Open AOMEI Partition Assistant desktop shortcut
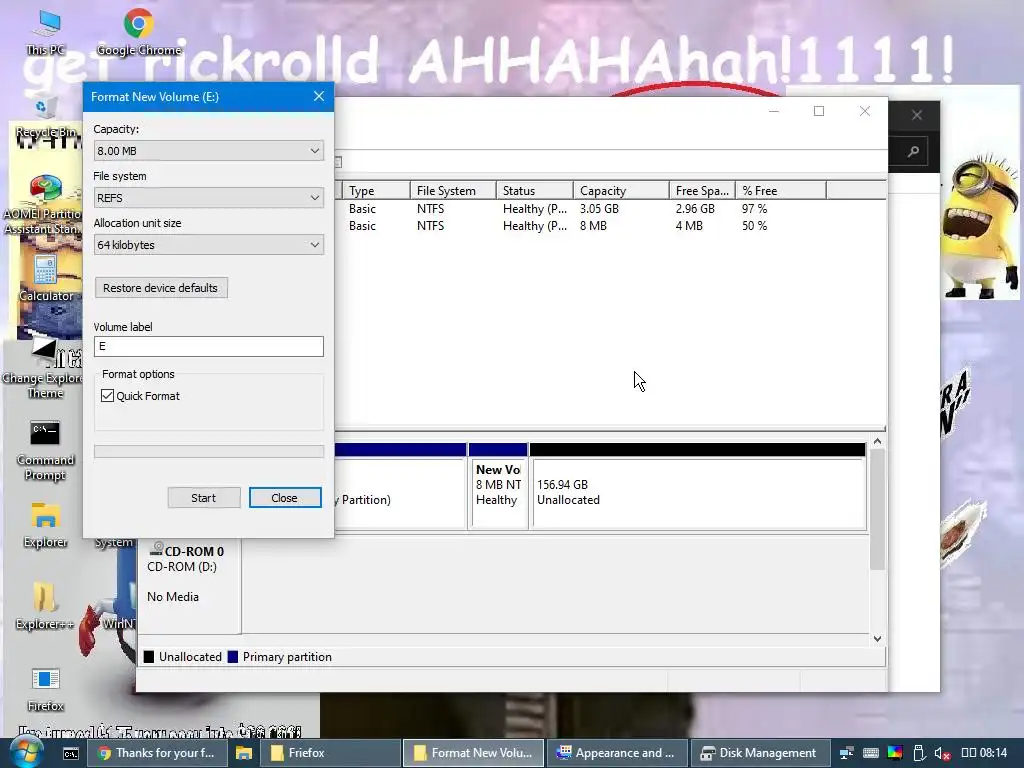1024x768 pixels. tap(43, 204)
